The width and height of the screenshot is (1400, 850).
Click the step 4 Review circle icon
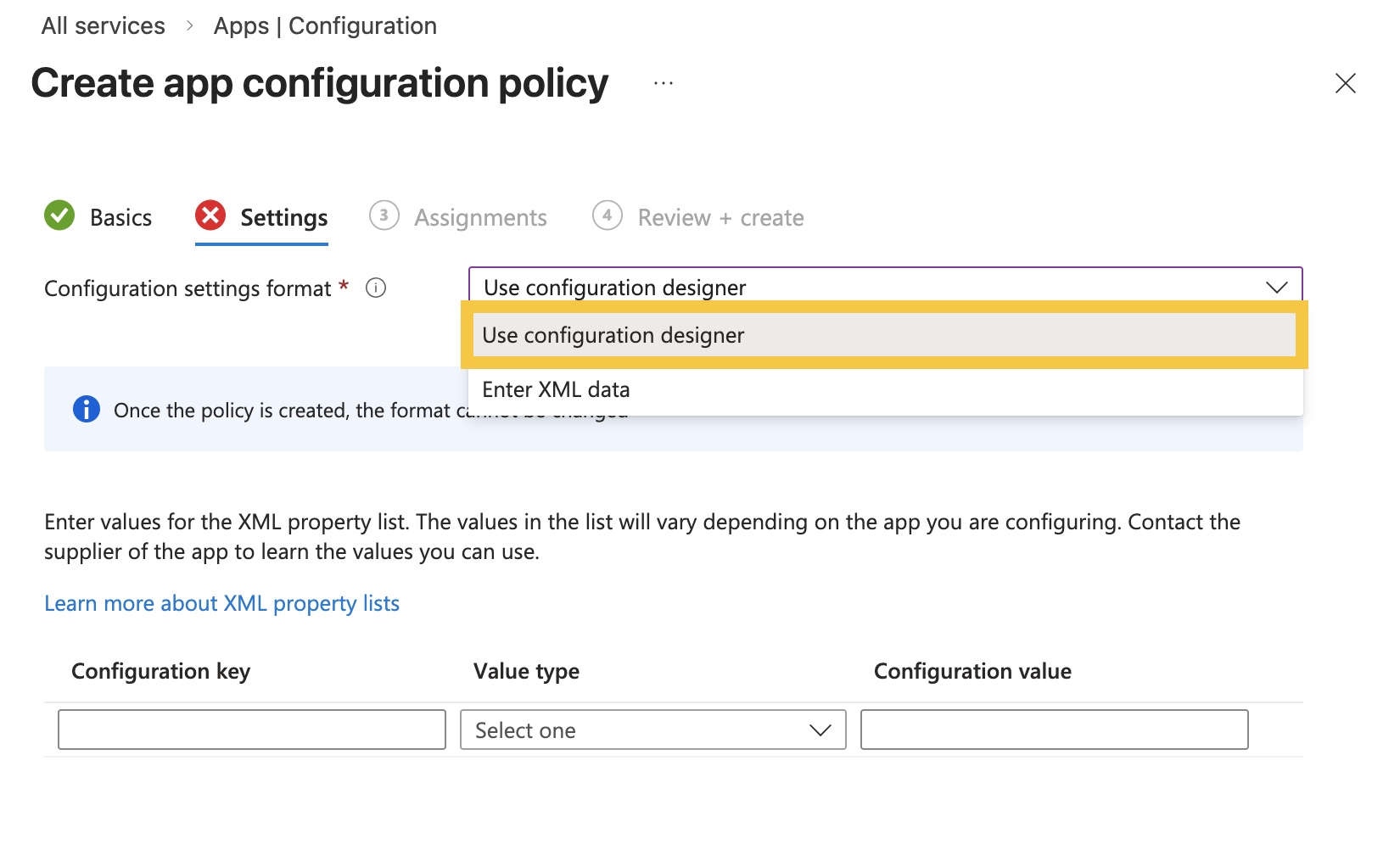tap(608, 215)
